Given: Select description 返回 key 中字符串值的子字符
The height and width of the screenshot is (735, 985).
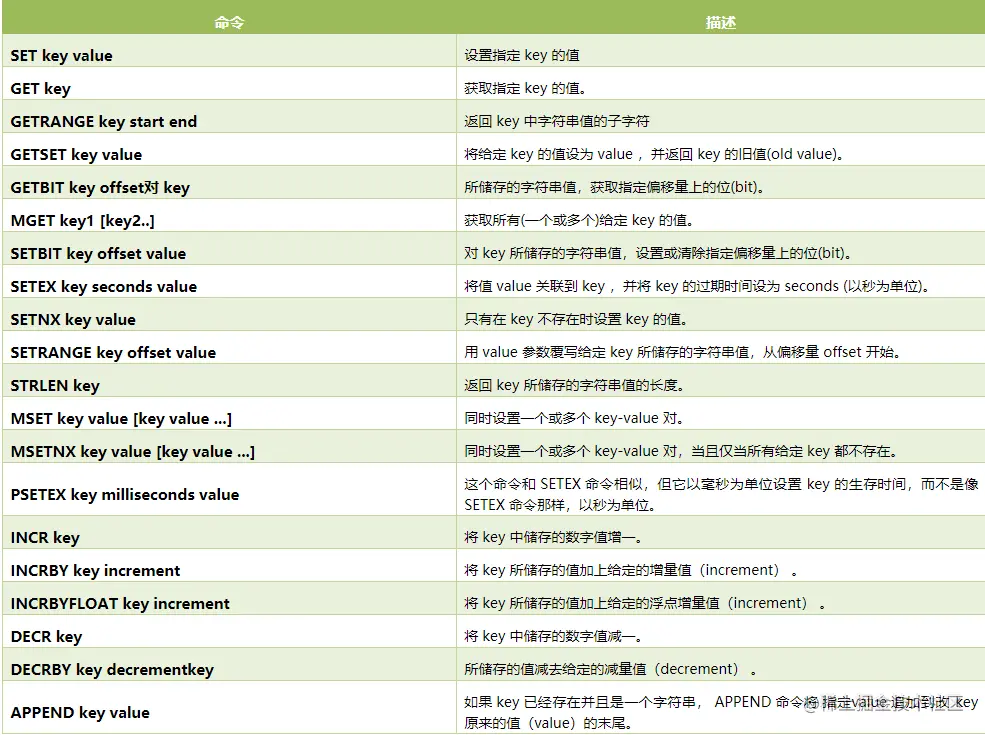Looking at the screenshot, I should [x=557, y=121].
